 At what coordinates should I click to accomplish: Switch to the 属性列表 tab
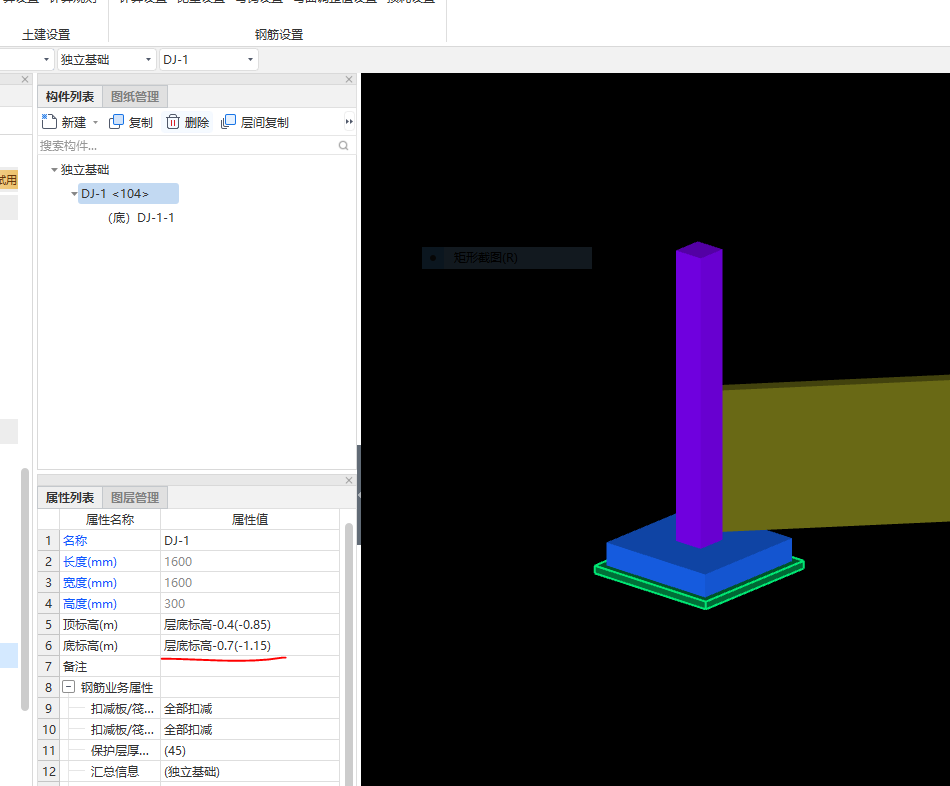pos(70,498)
